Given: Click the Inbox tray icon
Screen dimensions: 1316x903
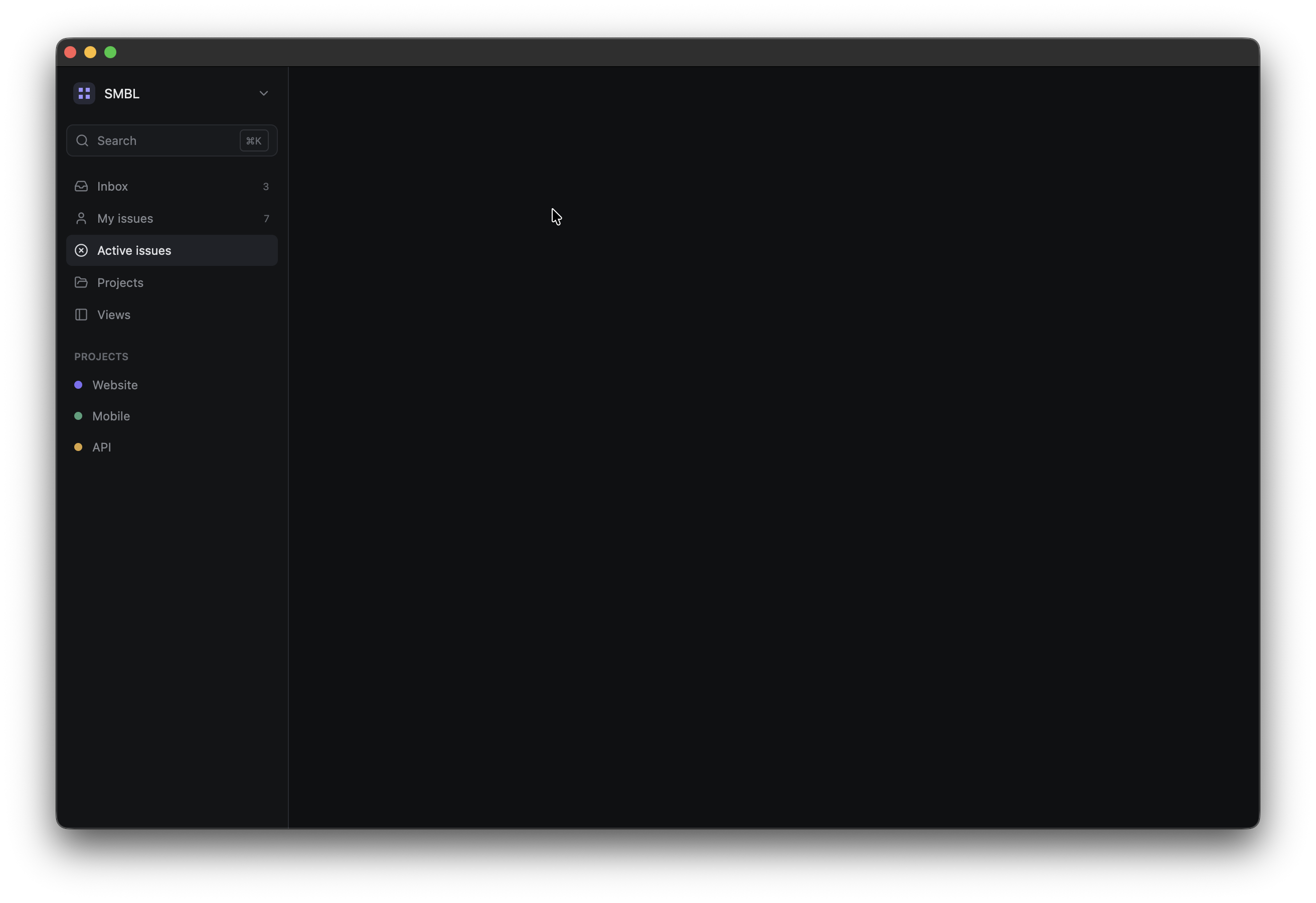Looking at the screenshot, I should point(81,187).
